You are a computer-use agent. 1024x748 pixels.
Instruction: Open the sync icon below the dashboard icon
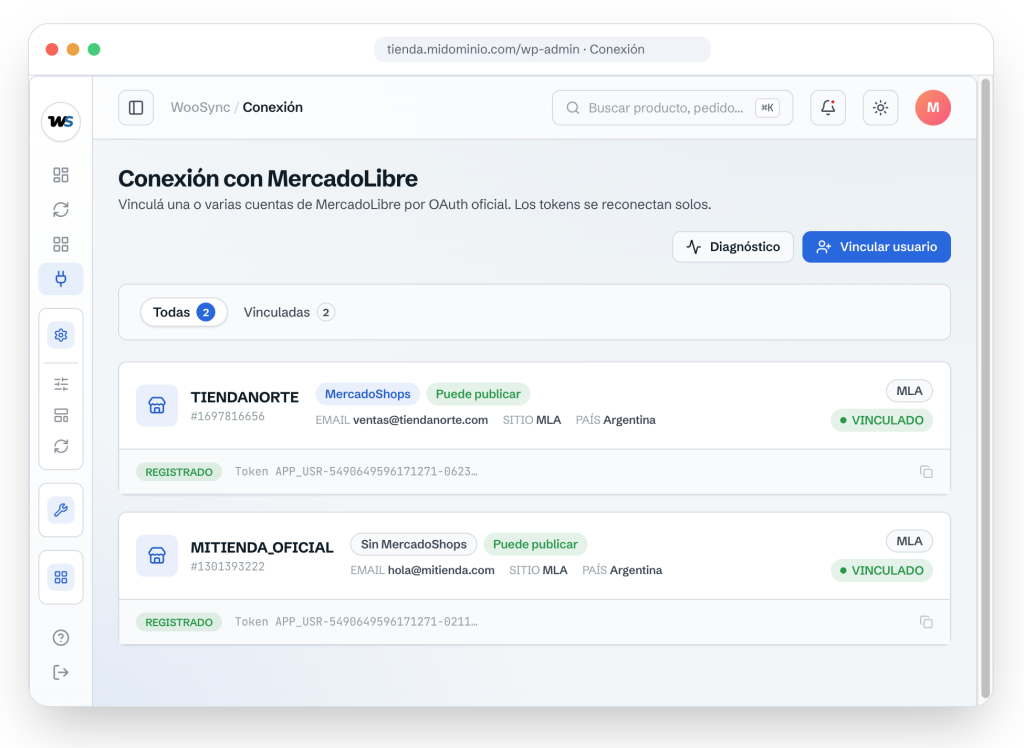click(61, 210)
